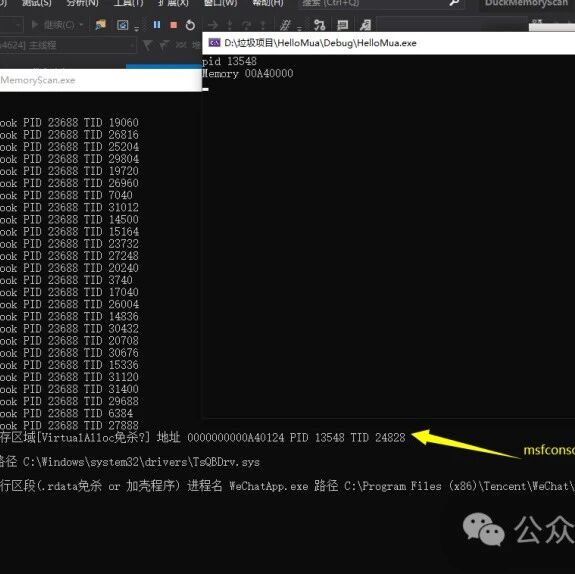The image size is (575, 574).
Task: Click the small dropdown arrow under slashed icon
Action: coord(299,28)
